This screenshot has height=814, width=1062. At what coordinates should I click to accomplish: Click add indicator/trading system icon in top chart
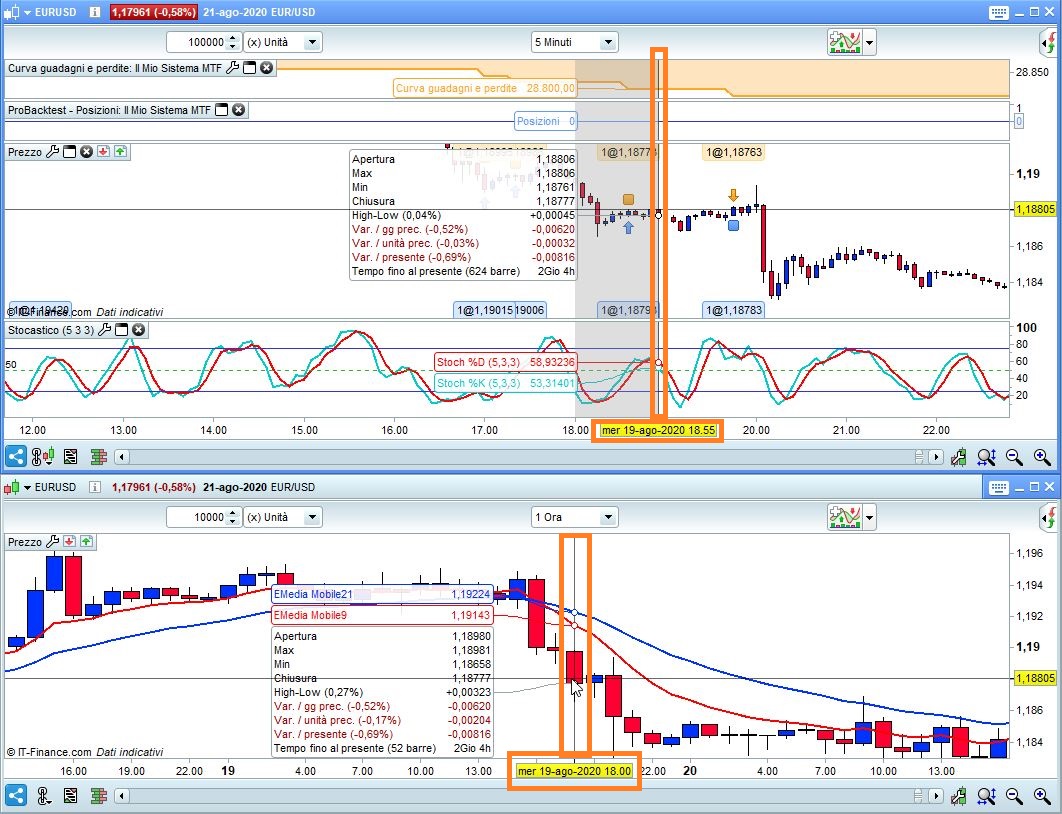pos(844,42)
